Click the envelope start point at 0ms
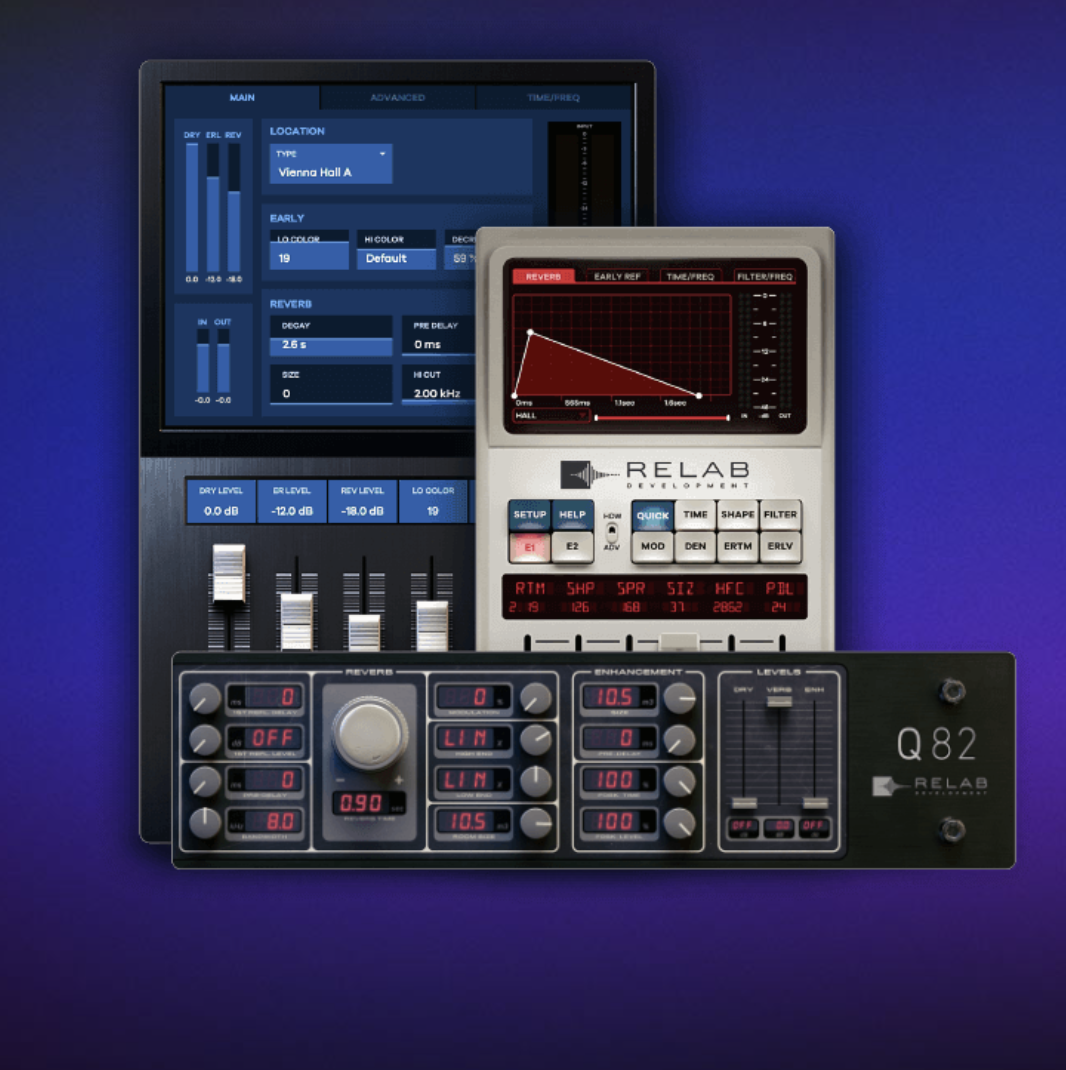The height and width of the screenshot is (1070, 1066). pos(515,396)
